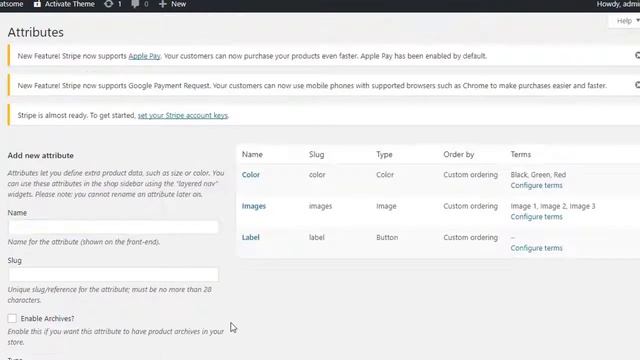Select the 'Image 1, Image 2, Image 3' text

point(553,206)
